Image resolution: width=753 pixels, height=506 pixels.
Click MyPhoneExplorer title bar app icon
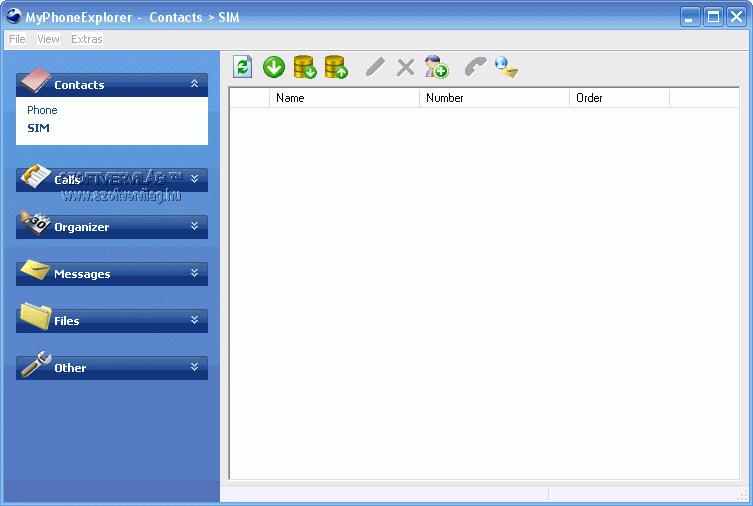(14, 16)
